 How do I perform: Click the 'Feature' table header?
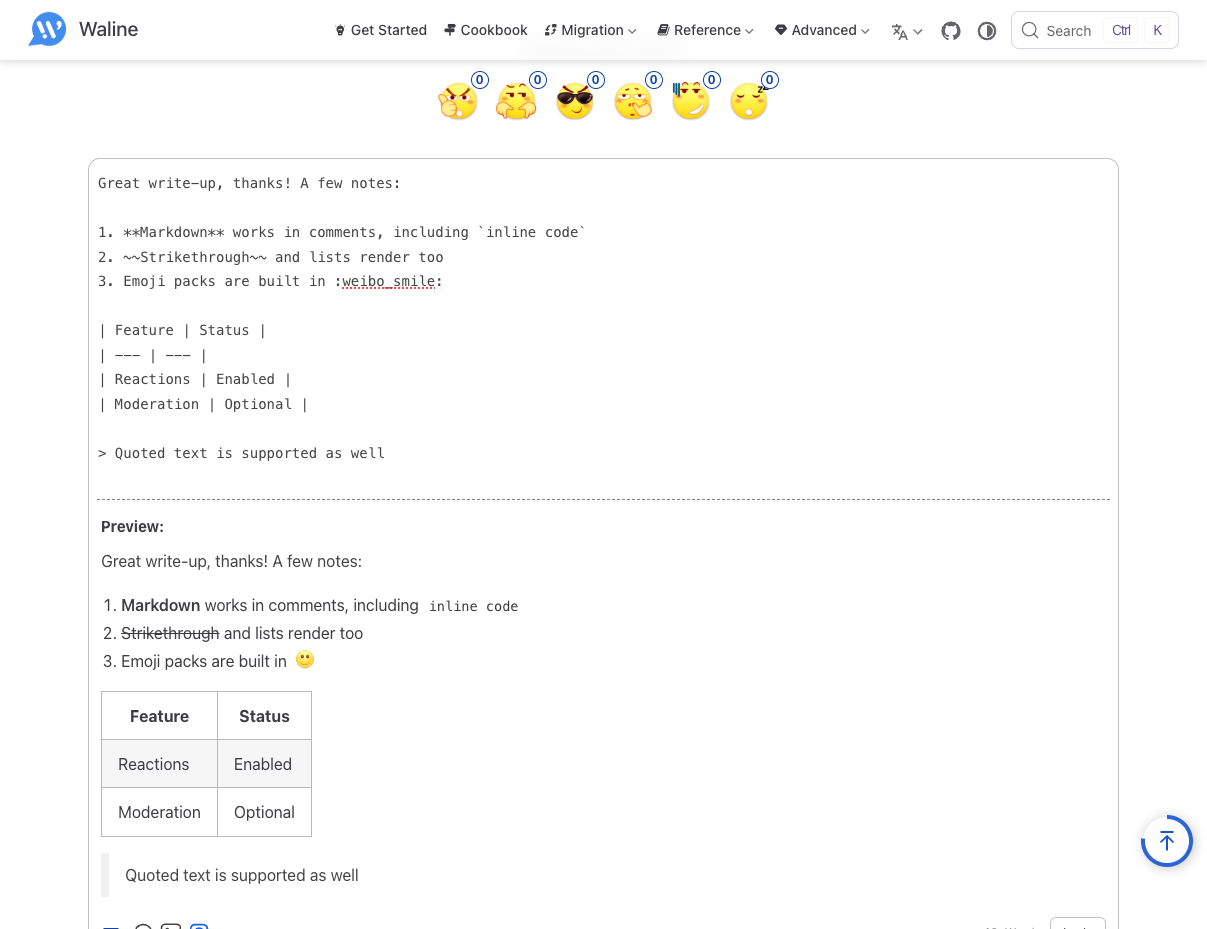(159, 716)
